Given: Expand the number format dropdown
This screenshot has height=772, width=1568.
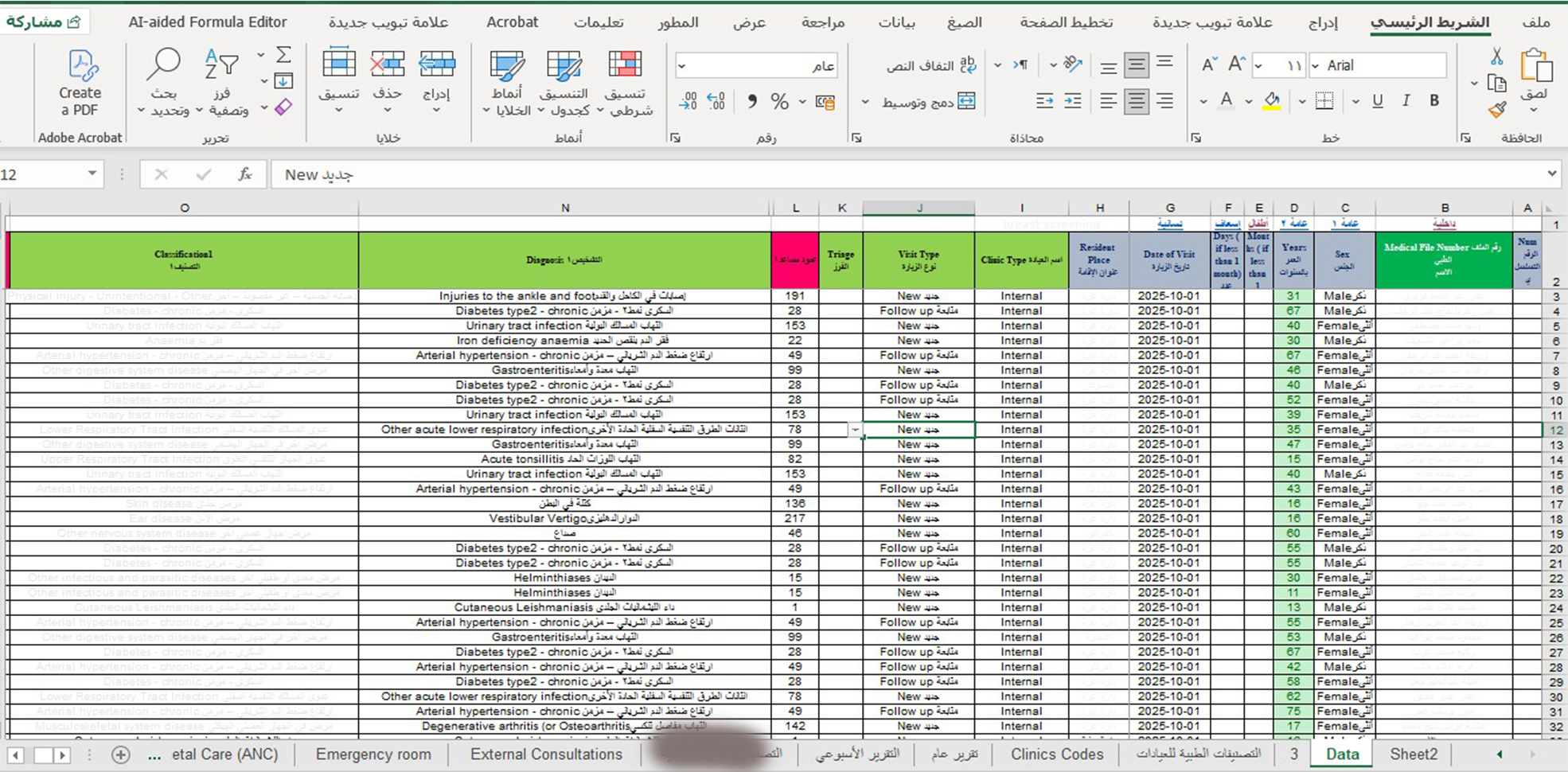Looking at the screenshot, I should pyautogui.click(x=681, y=65).
